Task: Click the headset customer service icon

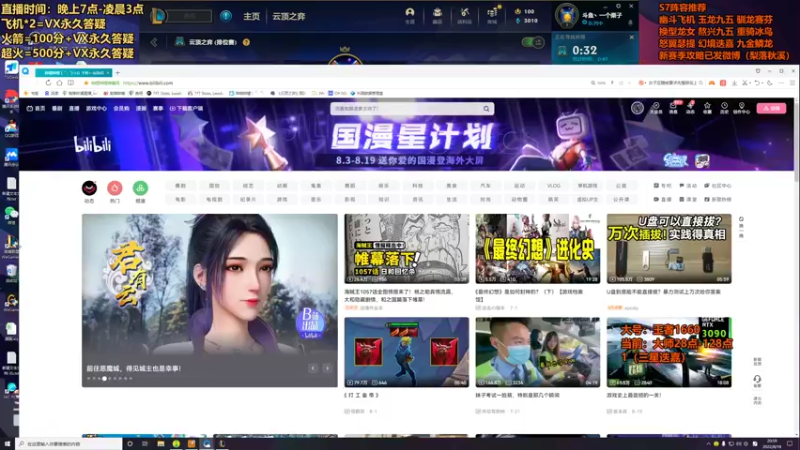Action: [757, 381]
